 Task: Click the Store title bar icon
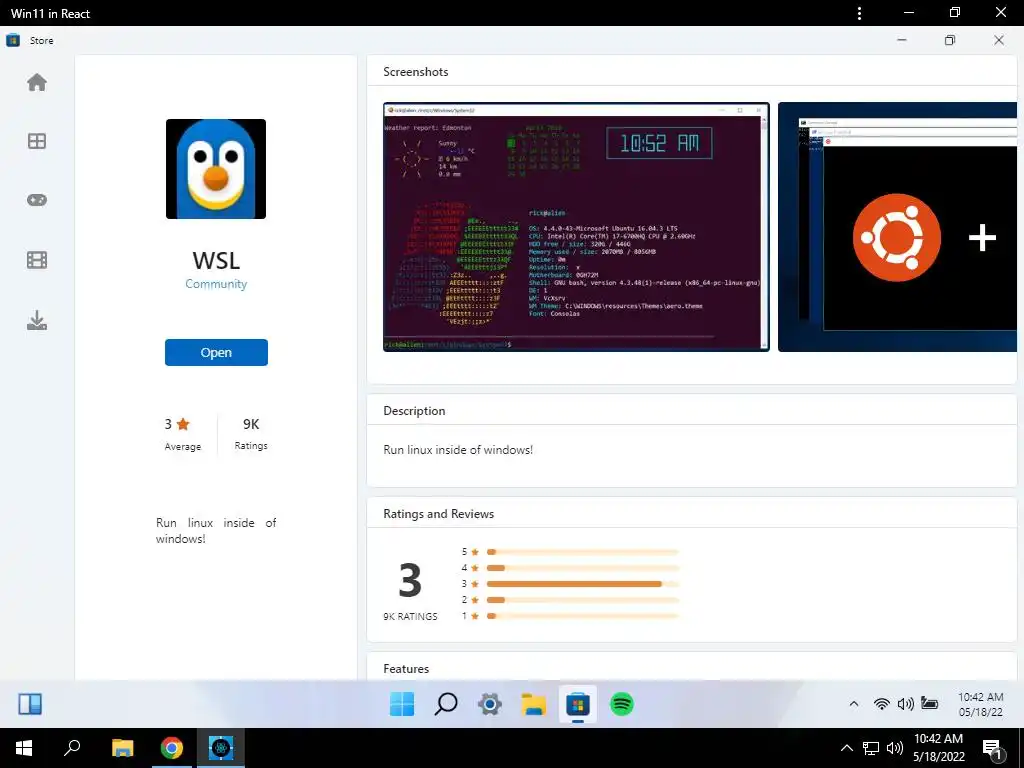click(13, 40)
